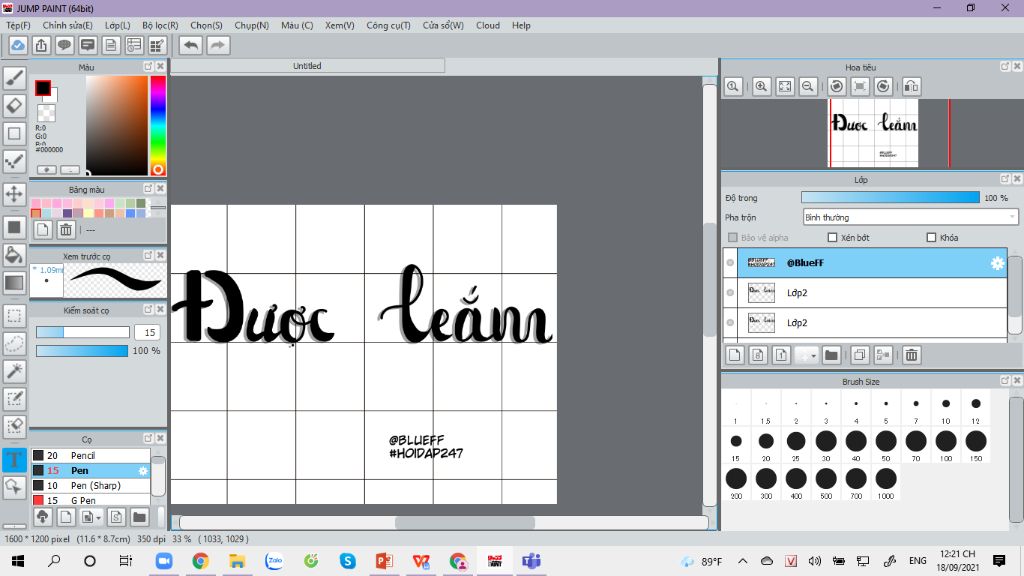Duplicate the current layer
Screen dimensions: 1024x576
[x=859, y=355]
